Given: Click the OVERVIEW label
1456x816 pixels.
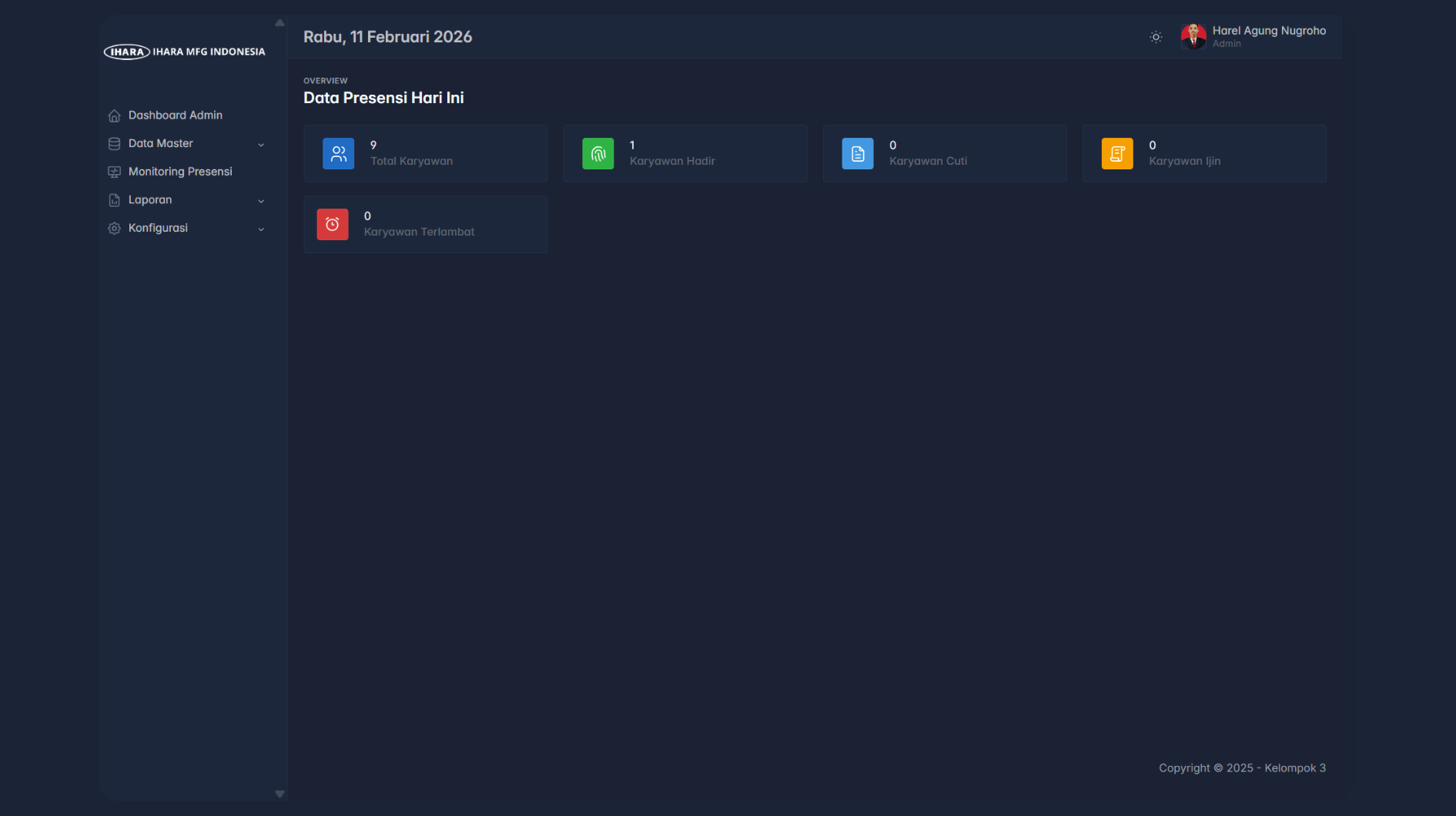Looking at the screenshot, I should 325,81.
